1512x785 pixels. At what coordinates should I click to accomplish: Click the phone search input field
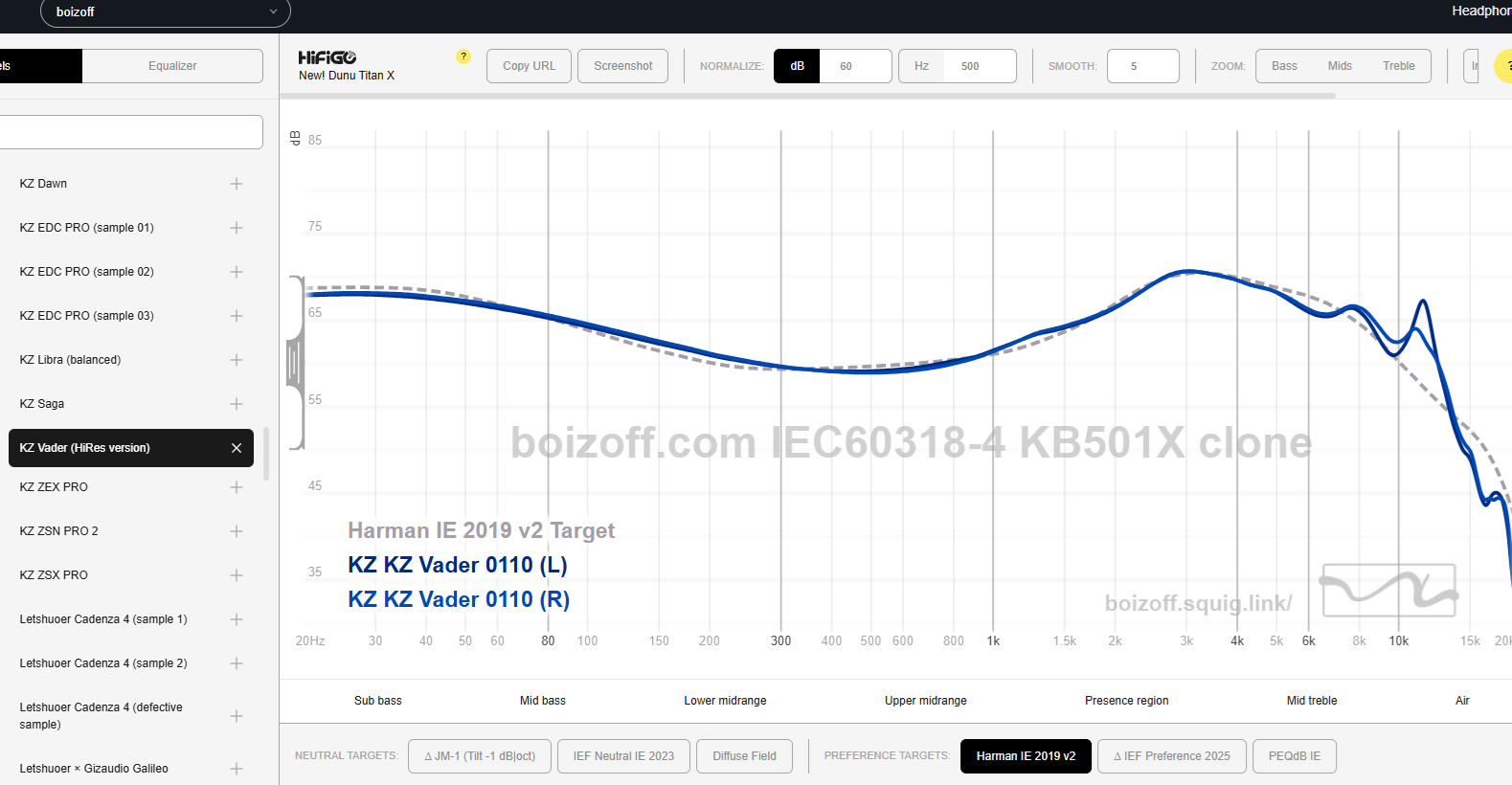(131, 132)
